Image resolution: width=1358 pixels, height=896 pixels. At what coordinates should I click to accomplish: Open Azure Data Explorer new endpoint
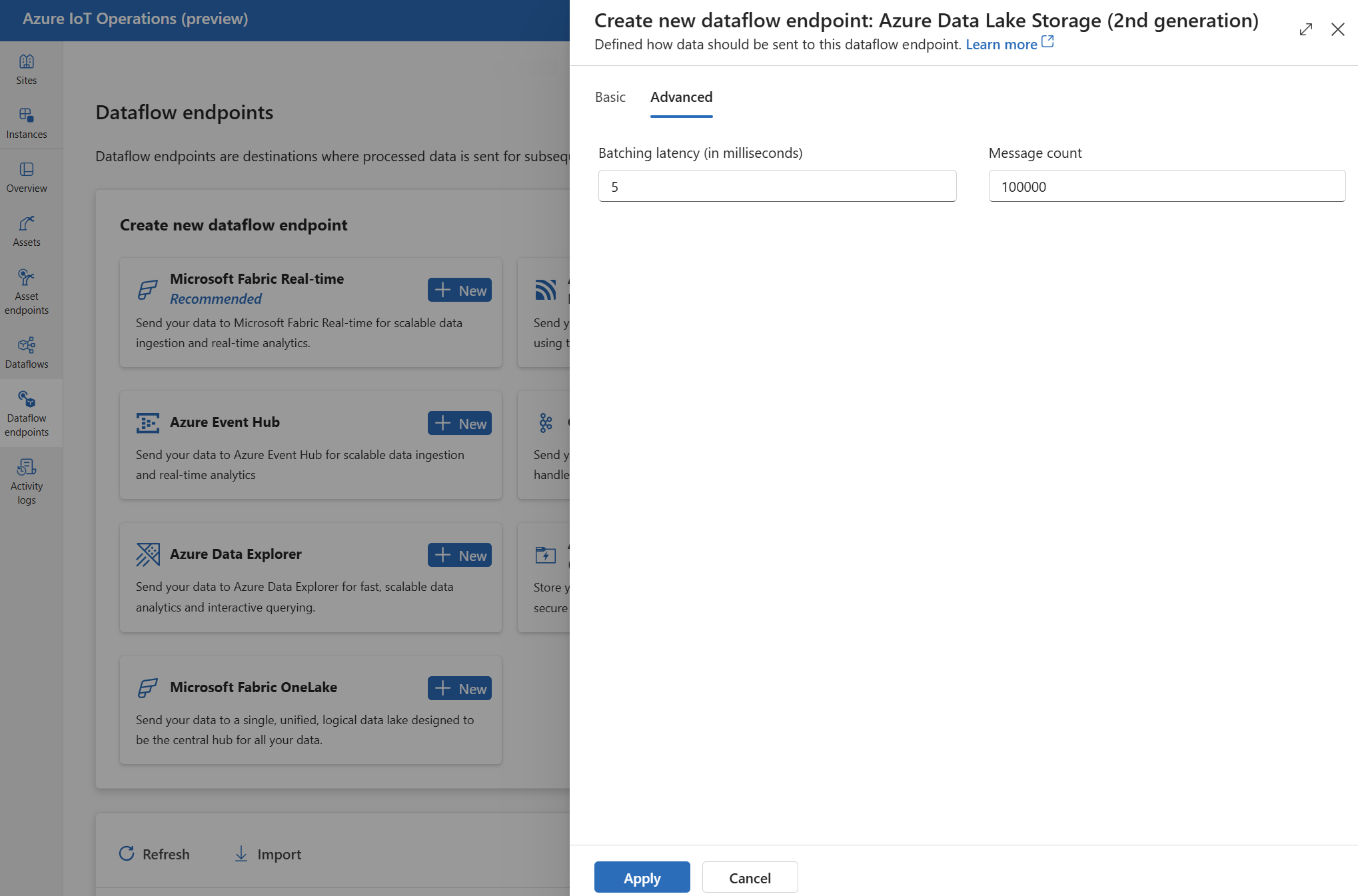pos(459,555)
